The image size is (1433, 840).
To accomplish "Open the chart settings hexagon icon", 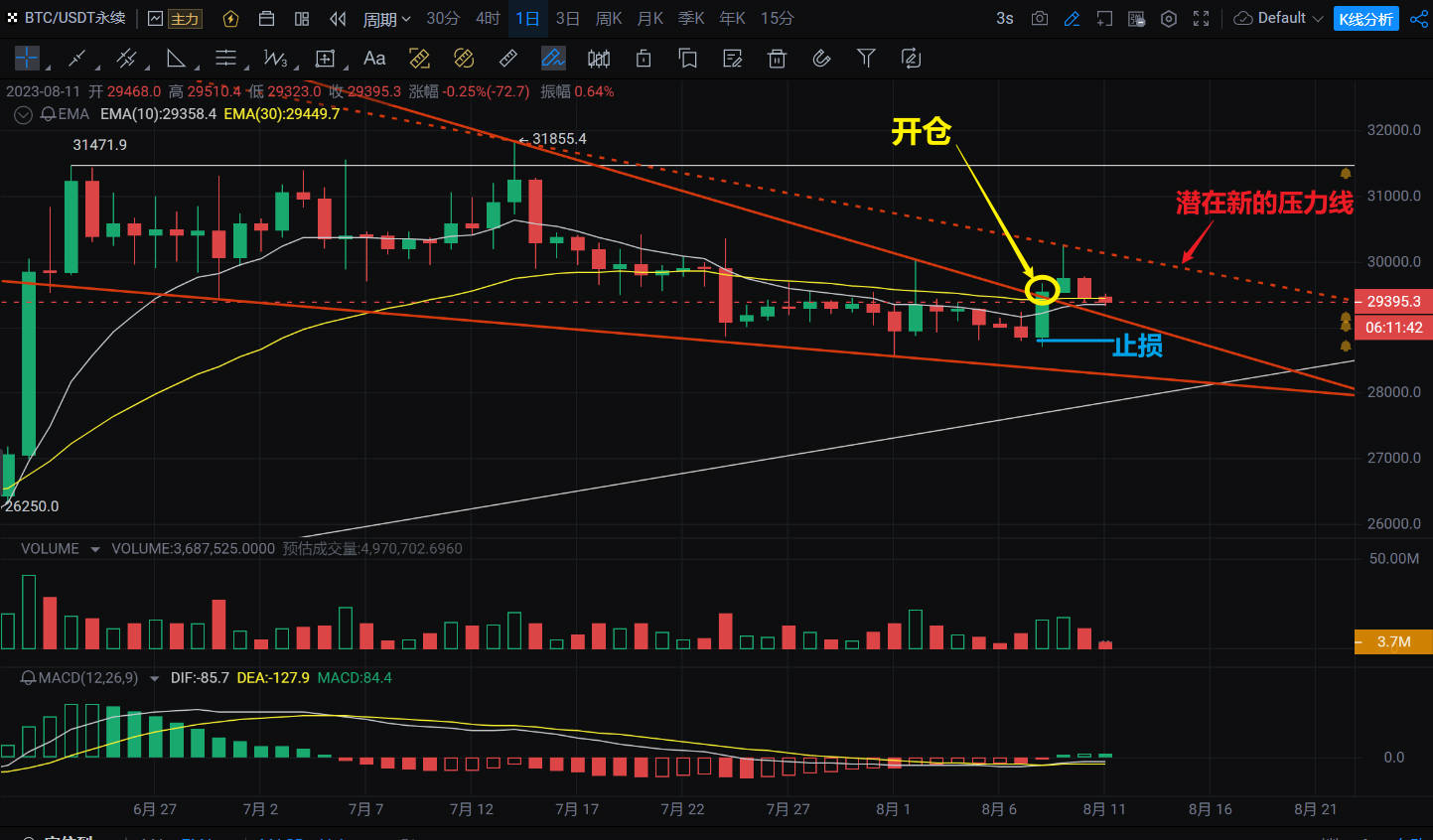I will click(x=1169, y=18).
